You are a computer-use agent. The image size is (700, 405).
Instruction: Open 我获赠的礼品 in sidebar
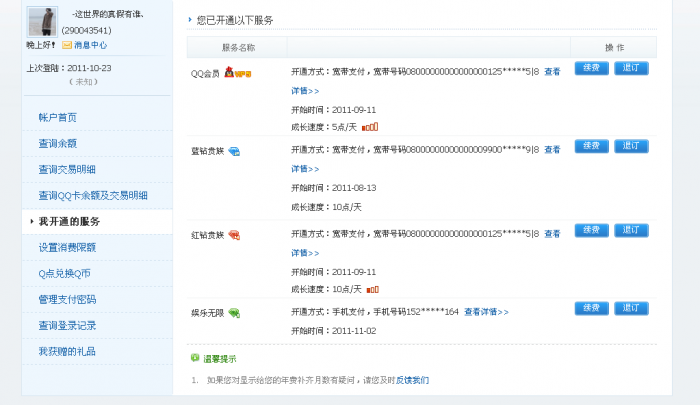coord(67,351)
